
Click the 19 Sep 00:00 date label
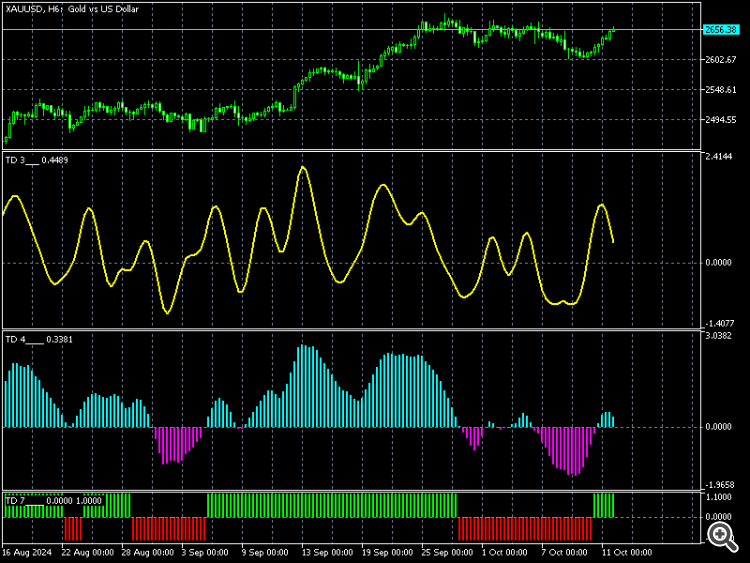coord(387,552)
